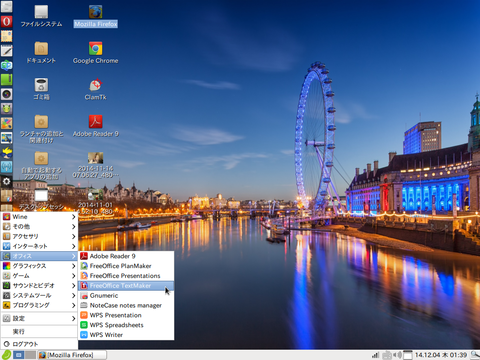Launch FreeOffice TextMaker

click(x=126, y=286)
